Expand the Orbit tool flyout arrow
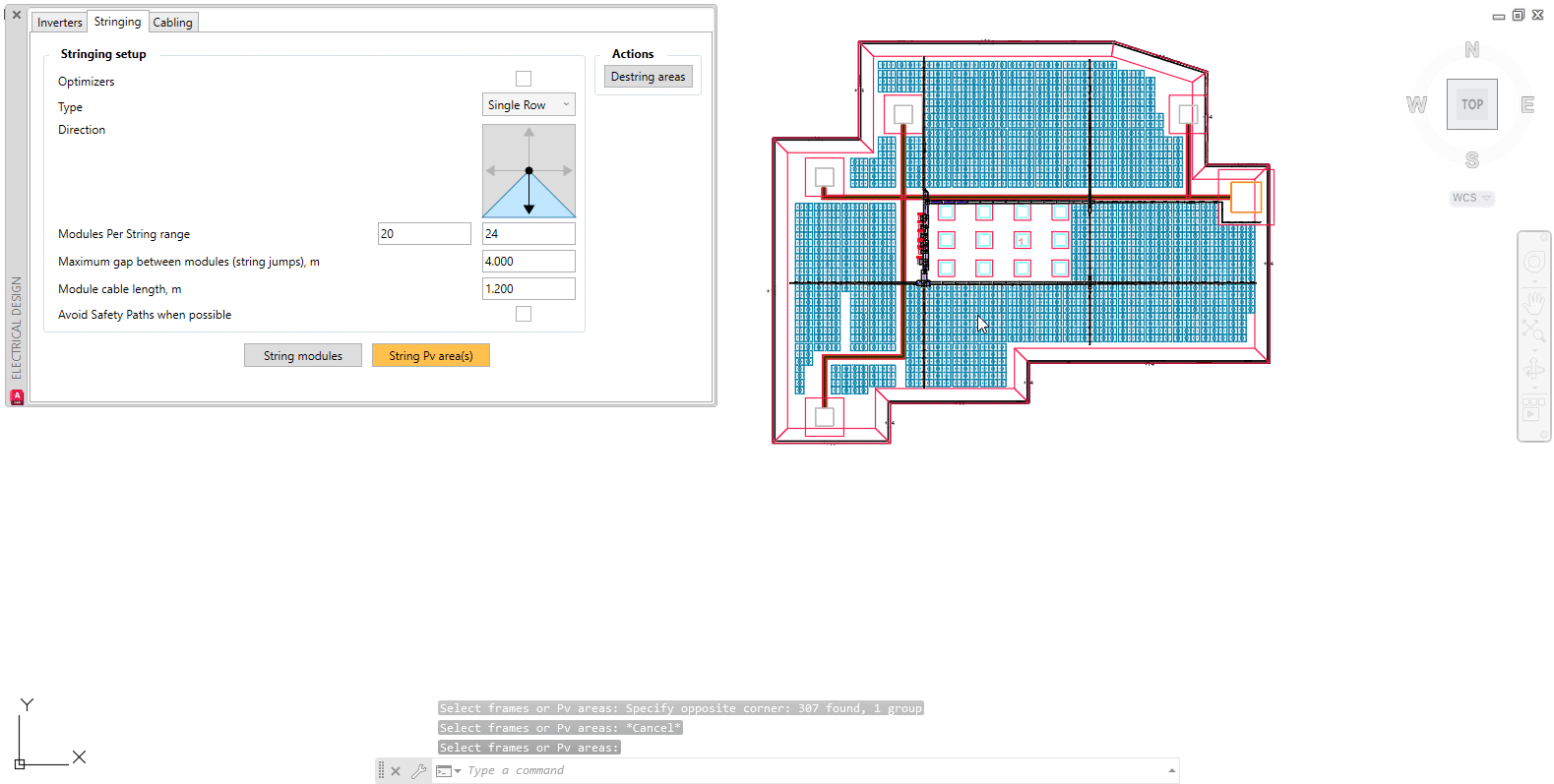 1534,389
